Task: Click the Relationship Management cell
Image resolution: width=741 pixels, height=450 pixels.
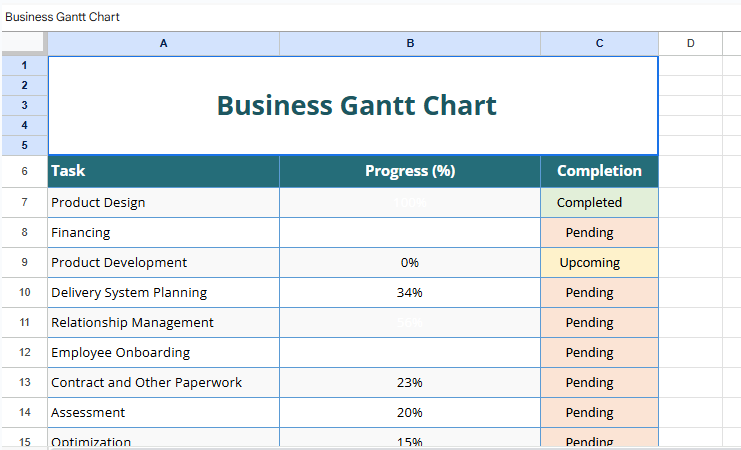Action: click(163, 323)
